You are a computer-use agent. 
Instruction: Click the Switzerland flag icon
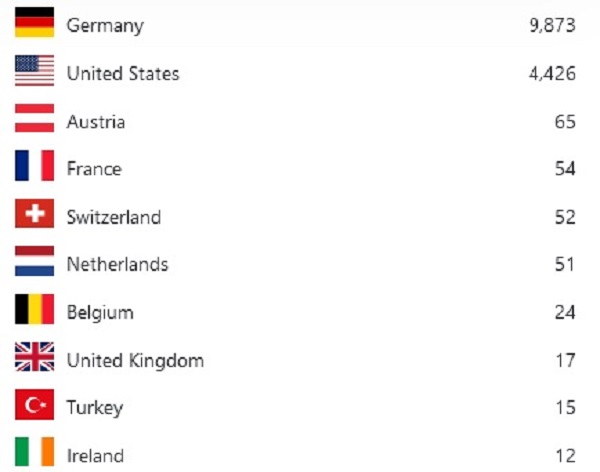34,213
